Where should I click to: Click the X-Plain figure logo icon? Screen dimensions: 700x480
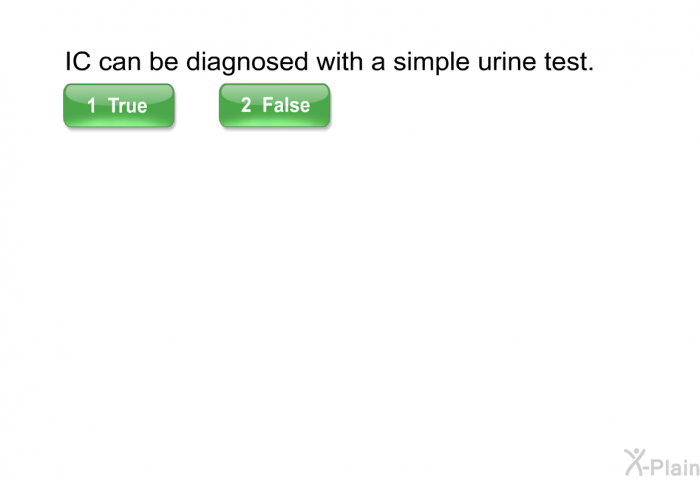[634, 462]
